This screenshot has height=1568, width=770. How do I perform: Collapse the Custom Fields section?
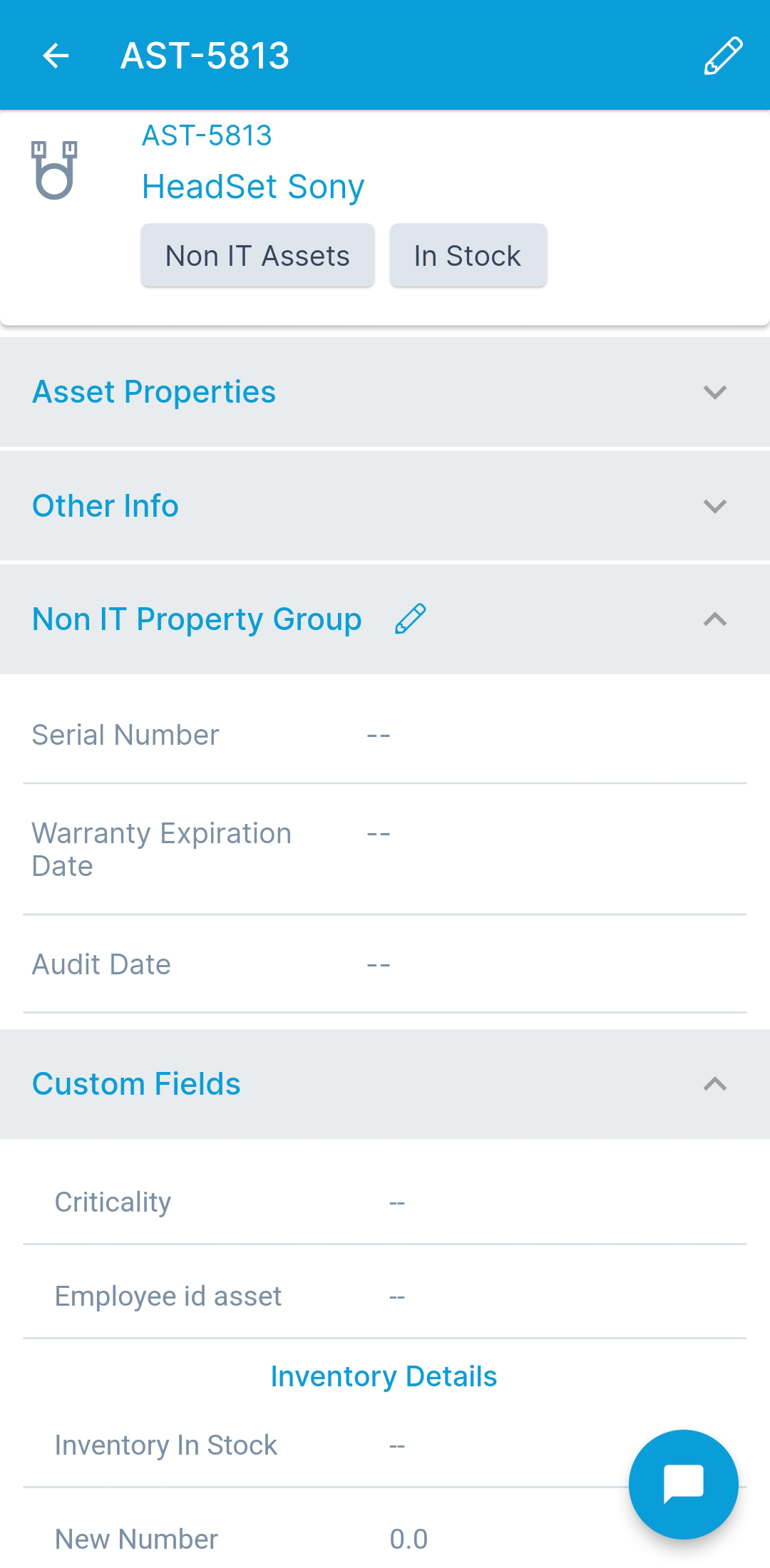(714, 1083)
